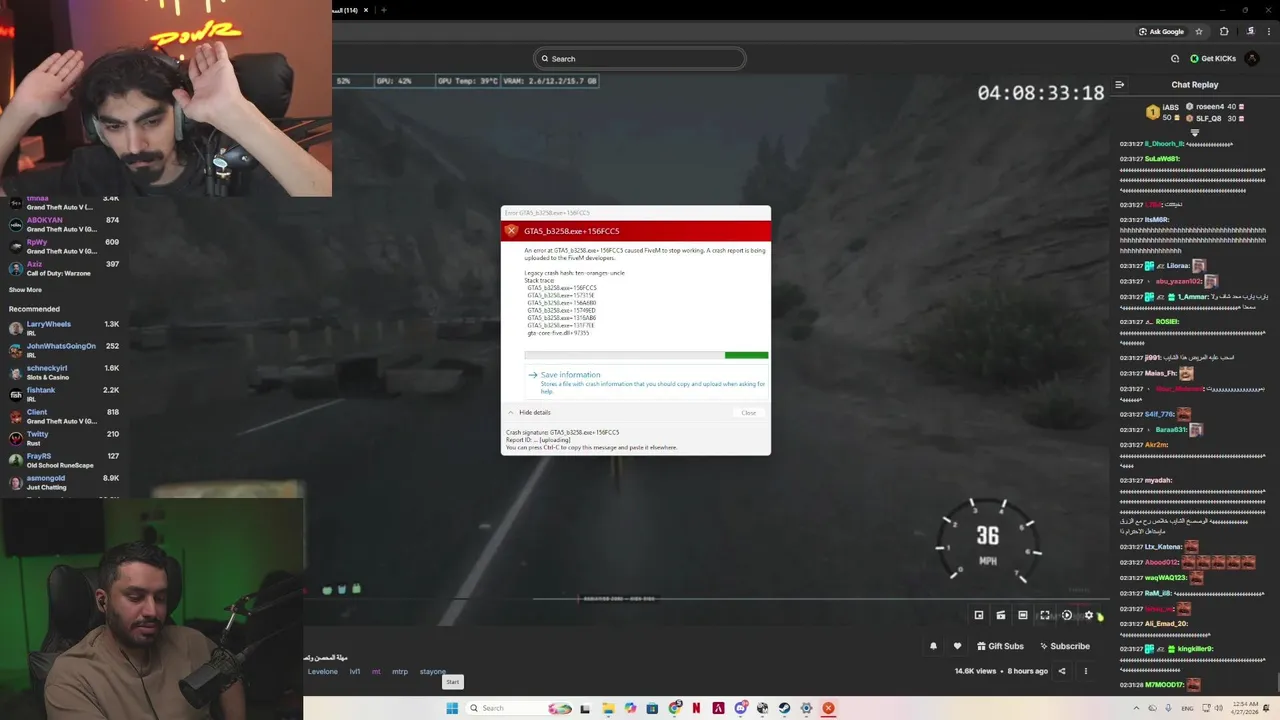
Task: Click Close button in crash dialog
Action: coord(749,412)
